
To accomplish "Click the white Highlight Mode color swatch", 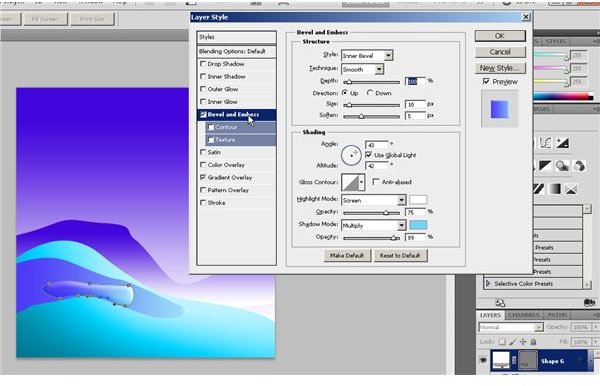I will coord(418,200).
